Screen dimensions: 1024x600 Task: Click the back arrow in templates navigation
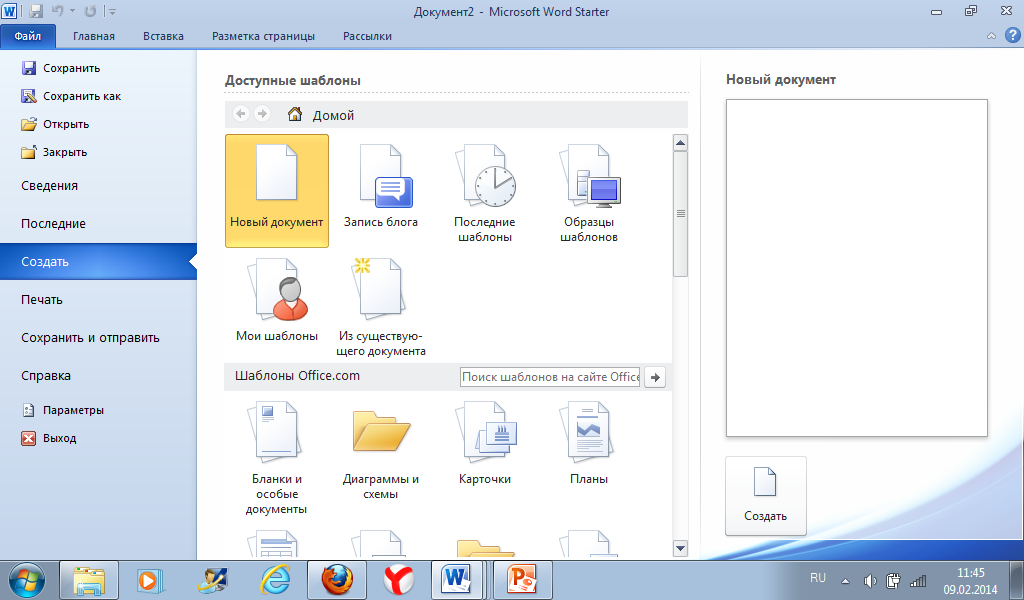(x=241, y=114)
